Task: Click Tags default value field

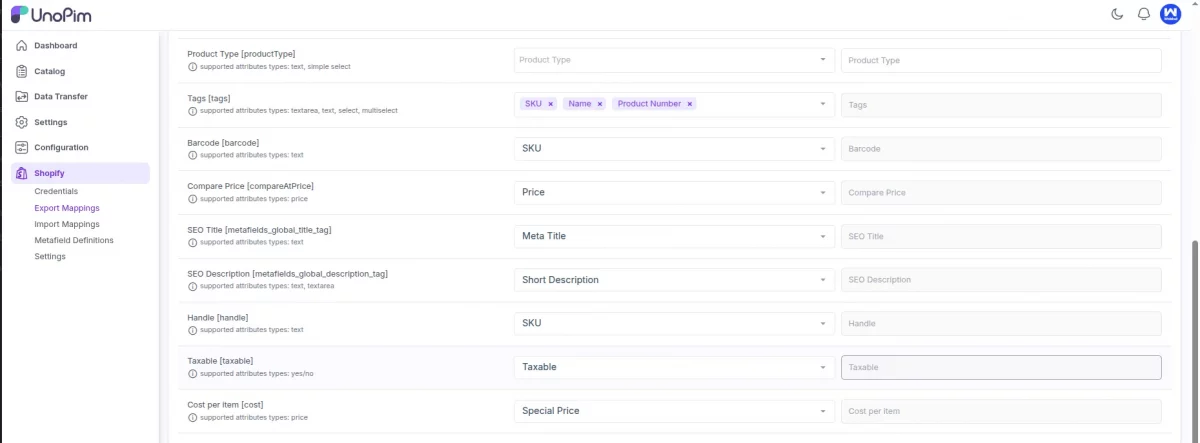Action: 1001,104
